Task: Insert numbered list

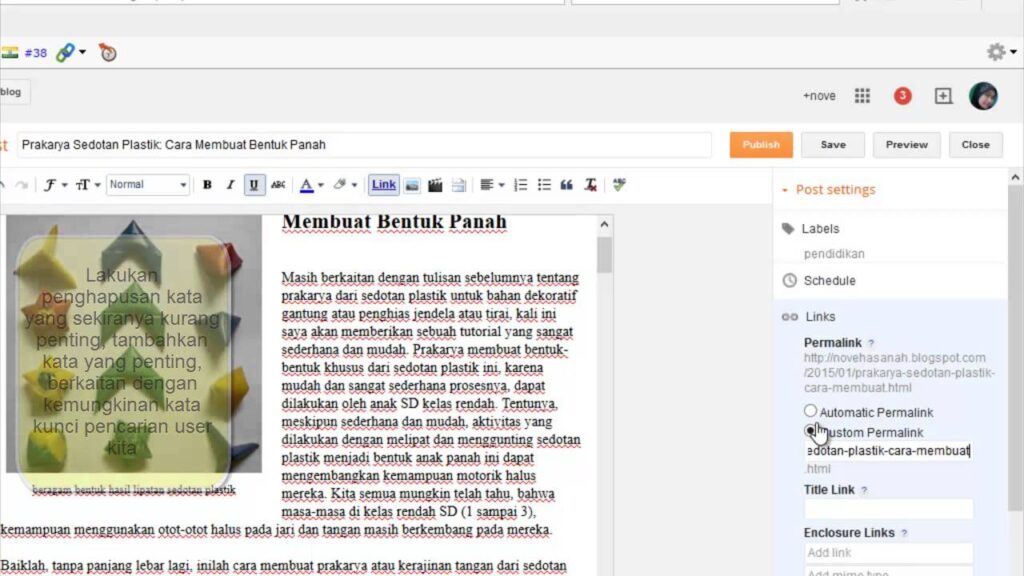Action: (520, 185)
